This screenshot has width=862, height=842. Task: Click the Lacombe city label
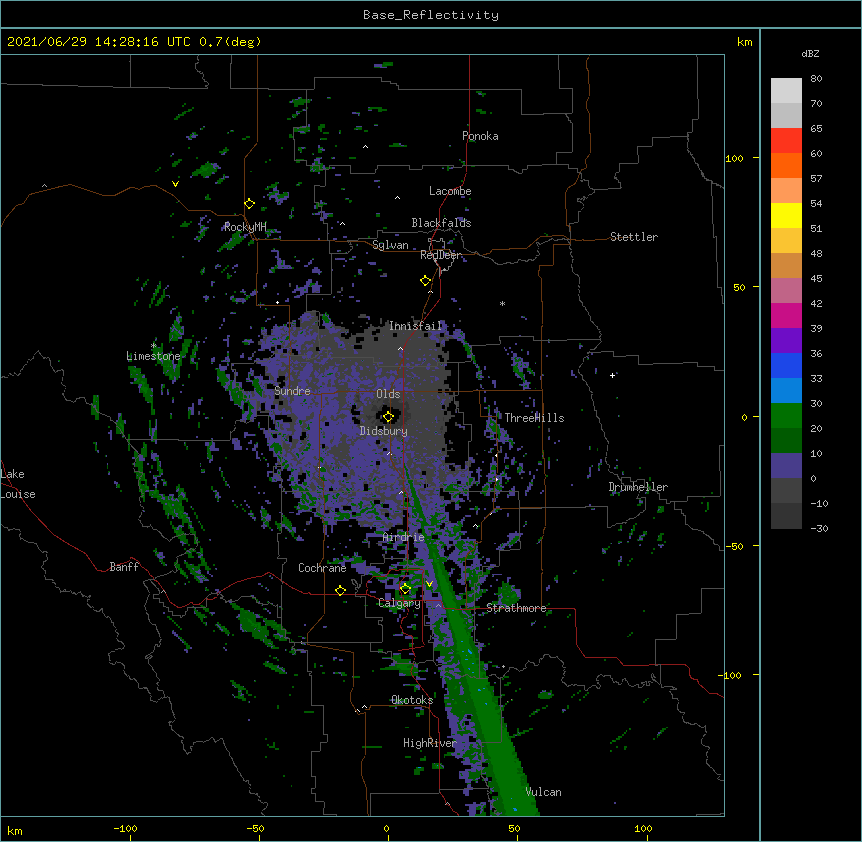click(450, 191)
